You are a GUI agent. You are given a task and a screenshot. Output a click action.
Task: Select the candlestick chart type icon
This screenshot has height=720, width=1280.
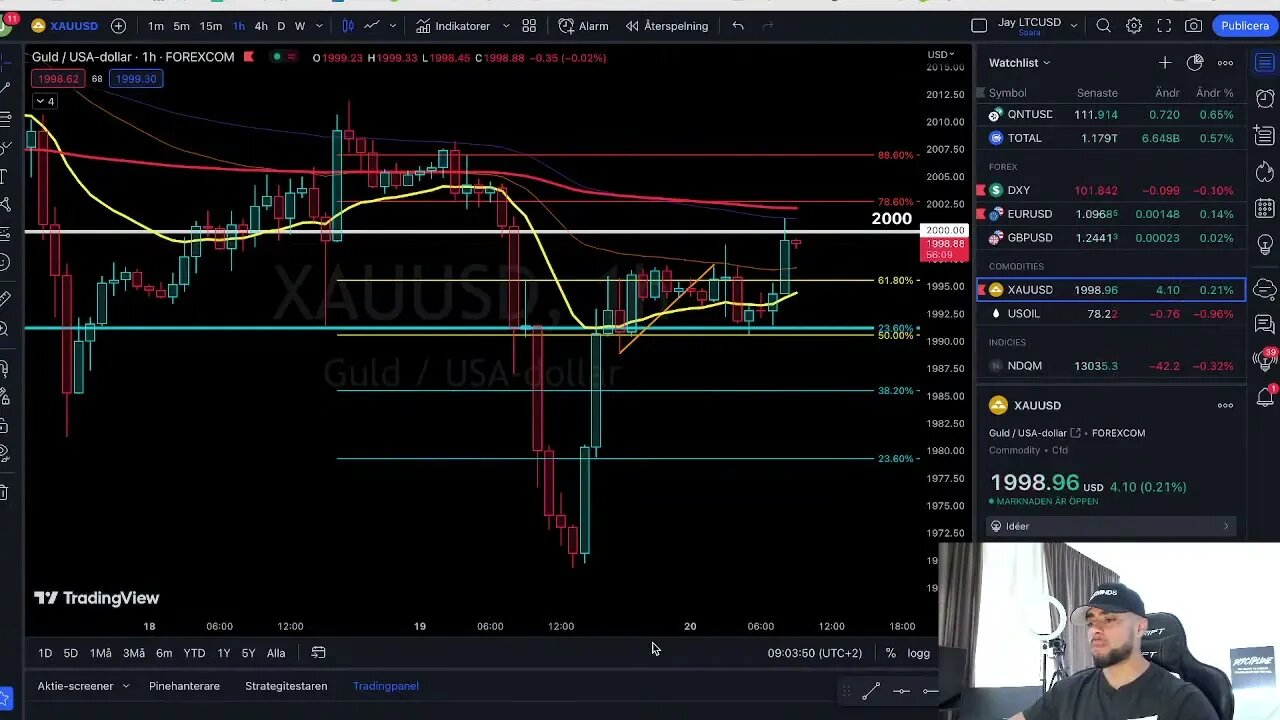(348, 26)
